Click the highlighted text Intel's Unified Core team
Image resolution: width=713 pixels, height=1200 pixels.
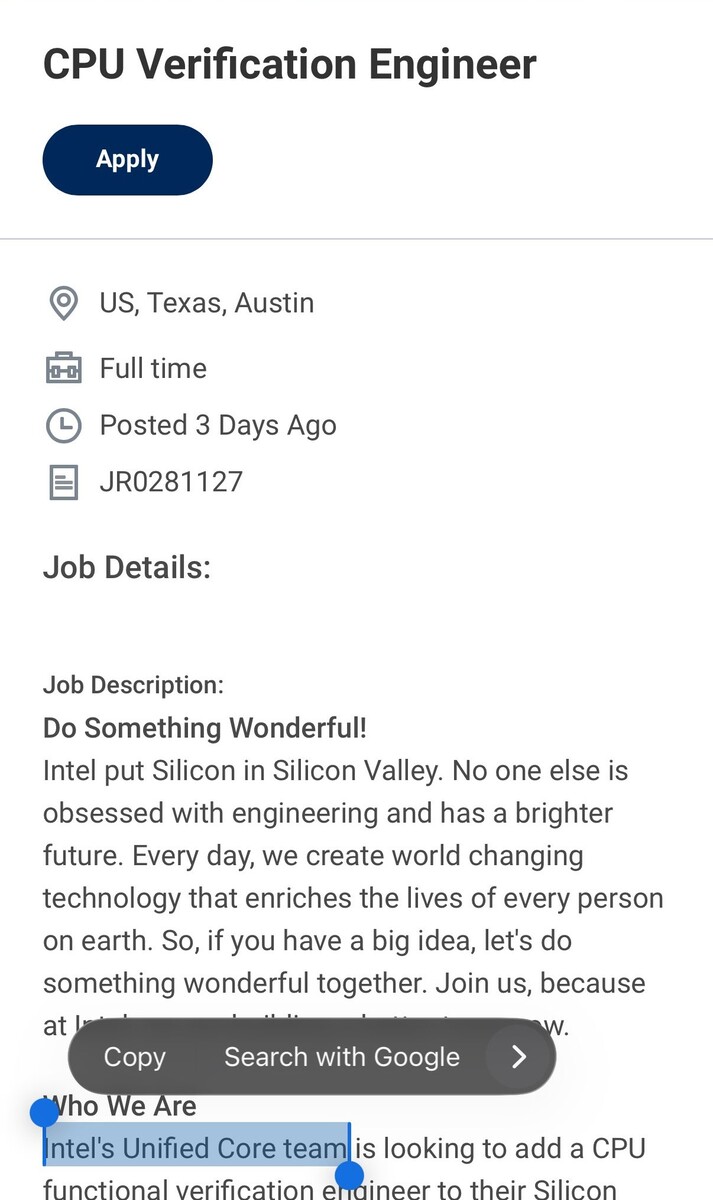[x=195, y=1148]
